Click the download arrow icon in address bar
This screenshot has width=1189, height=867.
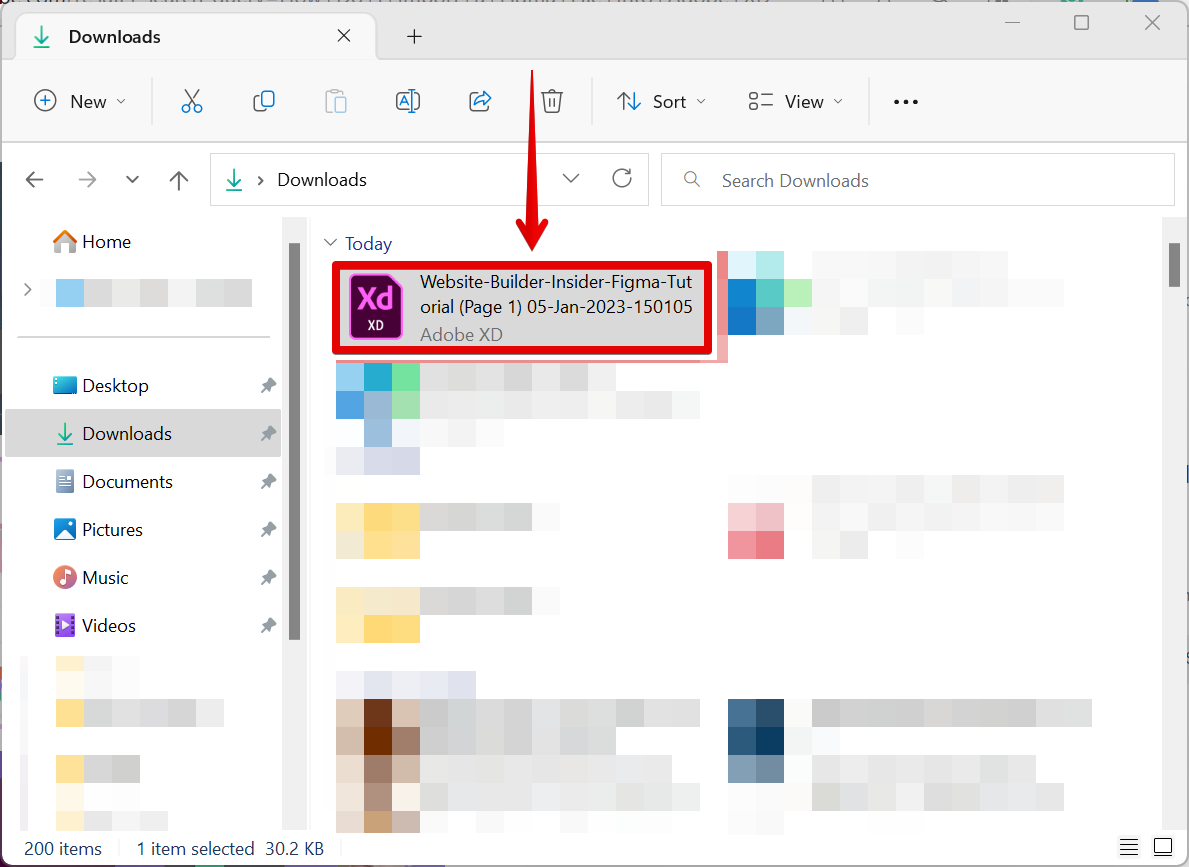coord(234,180)
